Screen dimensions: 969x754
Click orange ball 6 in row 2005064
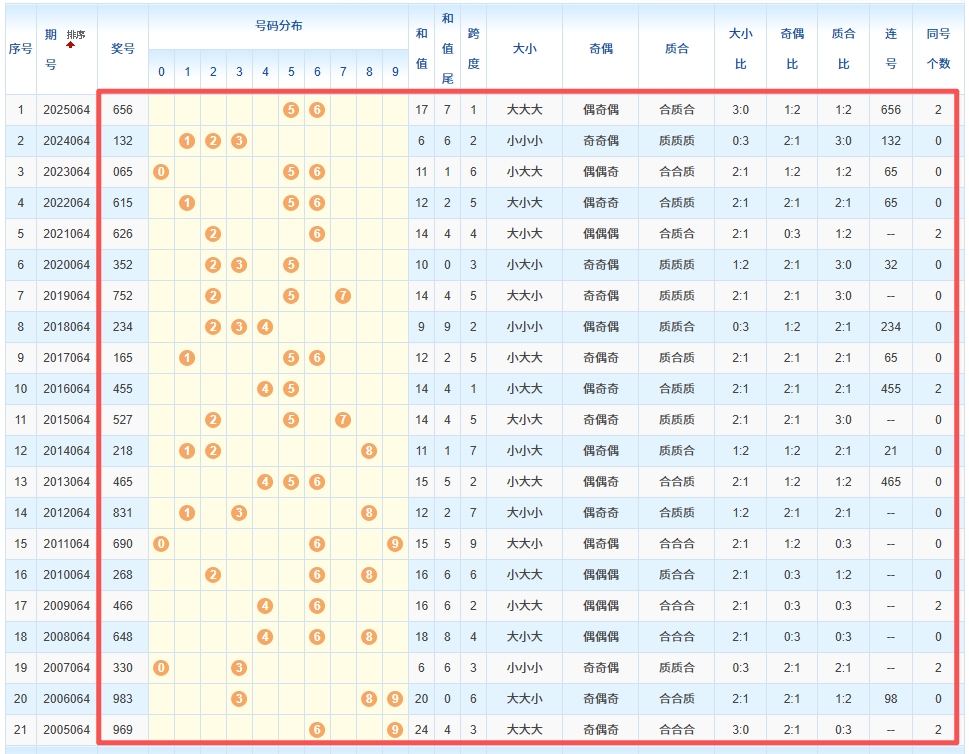pos(317,730)
